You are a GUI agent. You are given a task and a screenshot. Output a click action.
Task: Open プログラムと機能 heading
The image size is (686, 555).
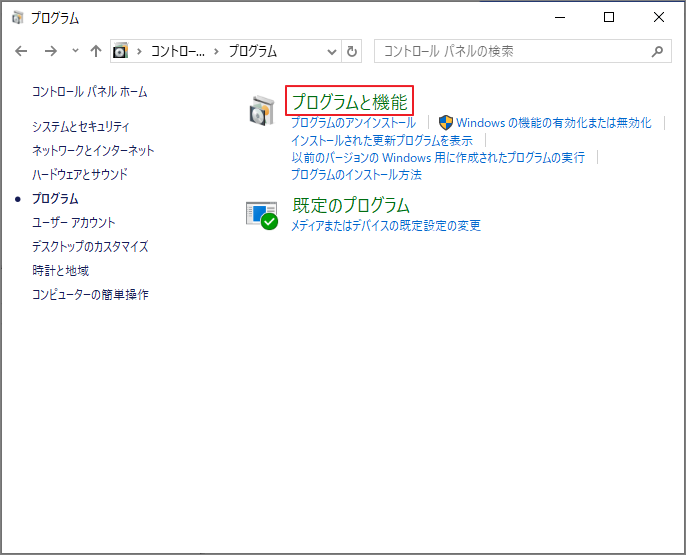click(x=350, y=101)
